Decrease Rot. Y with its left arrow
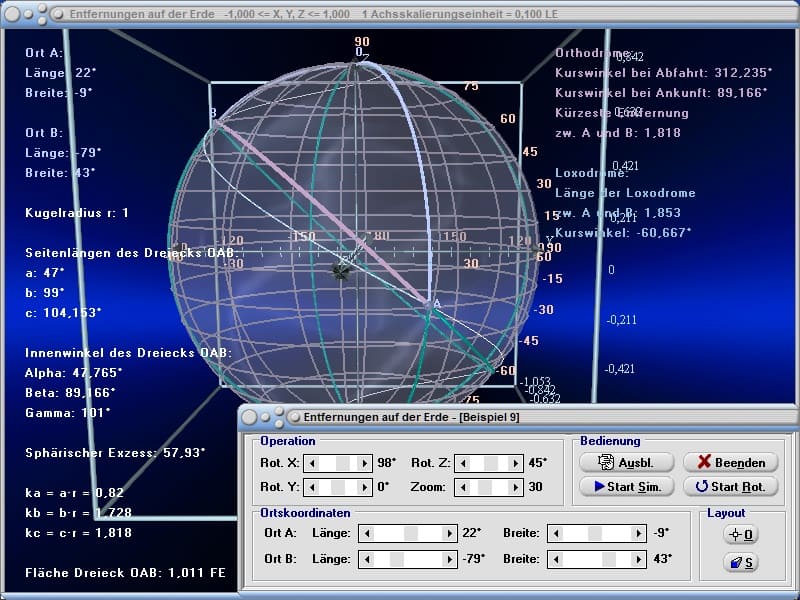This screenshot has height=600, width=800. [x=312, y=487]
